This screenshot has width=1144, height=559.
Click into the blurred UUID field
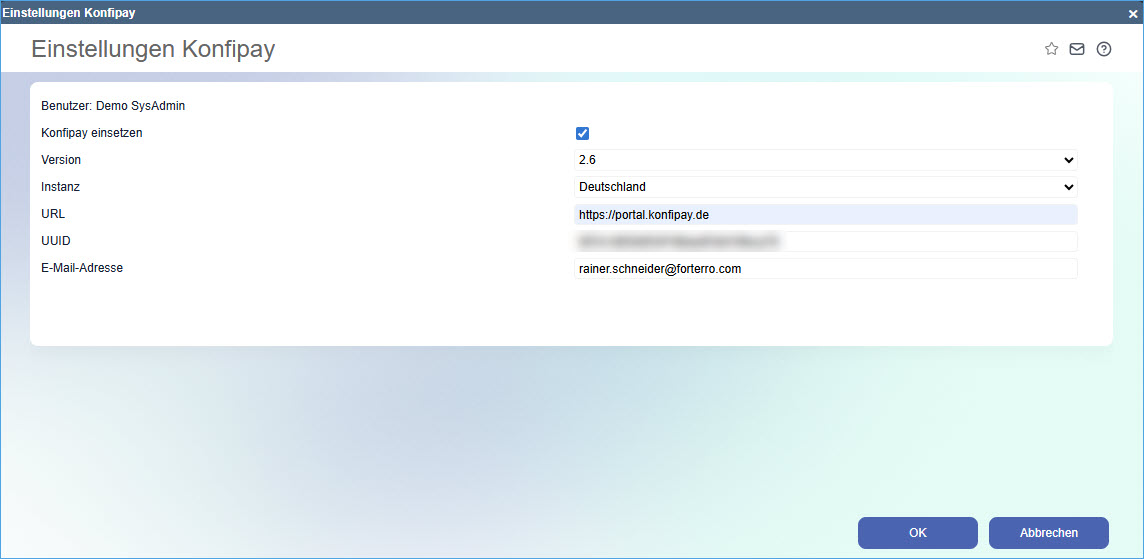pyautogui.click(x=826, y=242)
